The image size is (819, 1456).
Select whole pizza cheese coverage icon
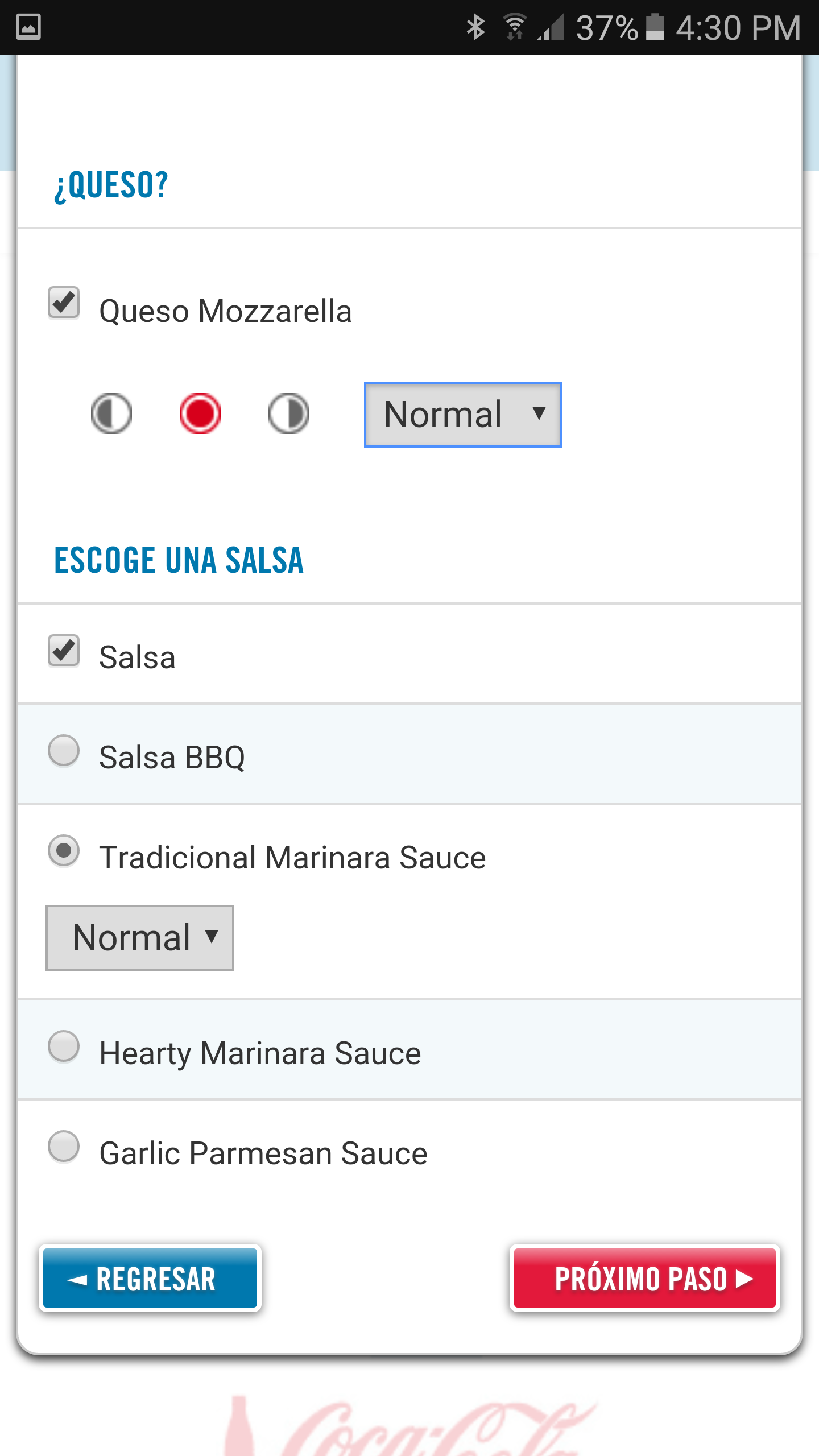pos(200,413)
